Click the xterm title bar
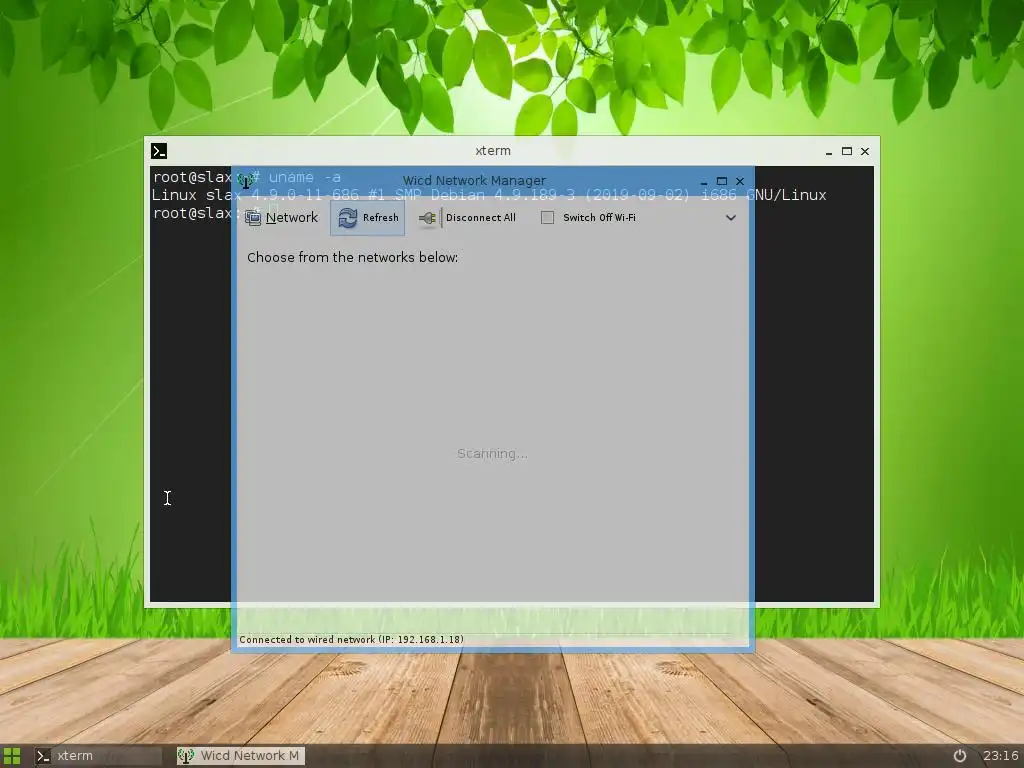 click(x=493, y=151)
